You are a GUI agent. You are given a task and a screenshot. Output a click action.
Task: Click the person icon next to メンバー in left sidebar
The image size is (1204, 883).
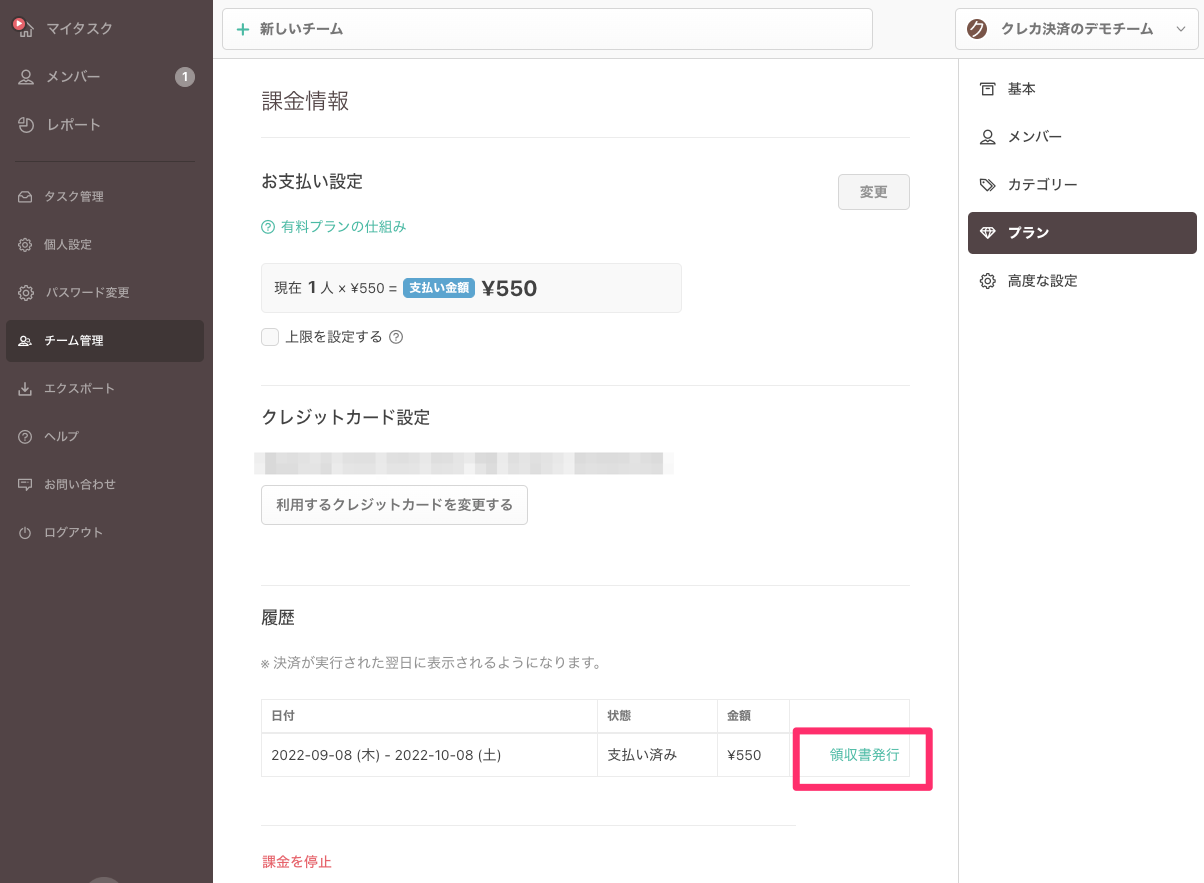point(26,77)
